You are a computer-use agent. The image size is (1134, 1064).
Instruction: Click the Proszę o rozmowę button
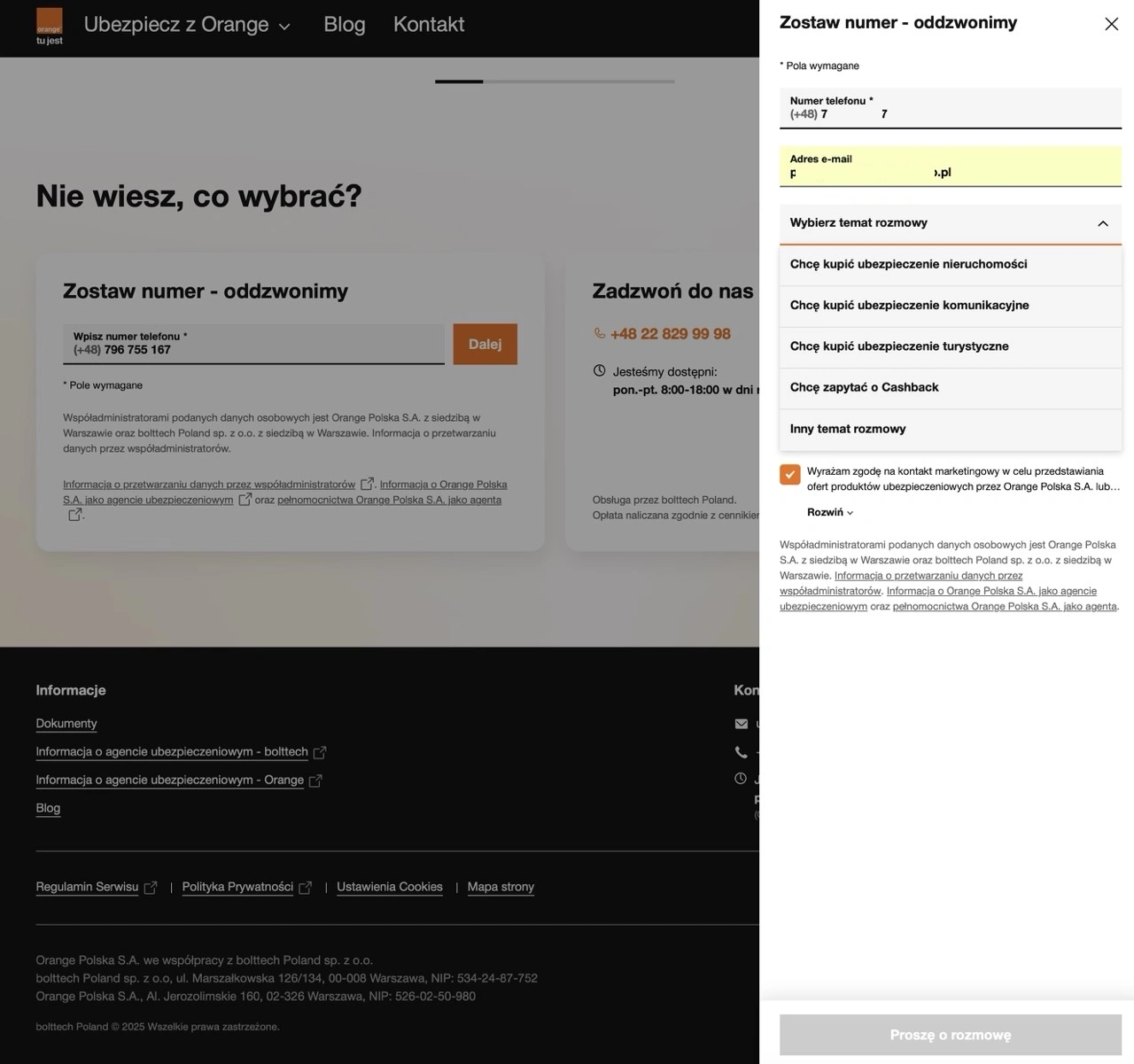coord(950,1034)
